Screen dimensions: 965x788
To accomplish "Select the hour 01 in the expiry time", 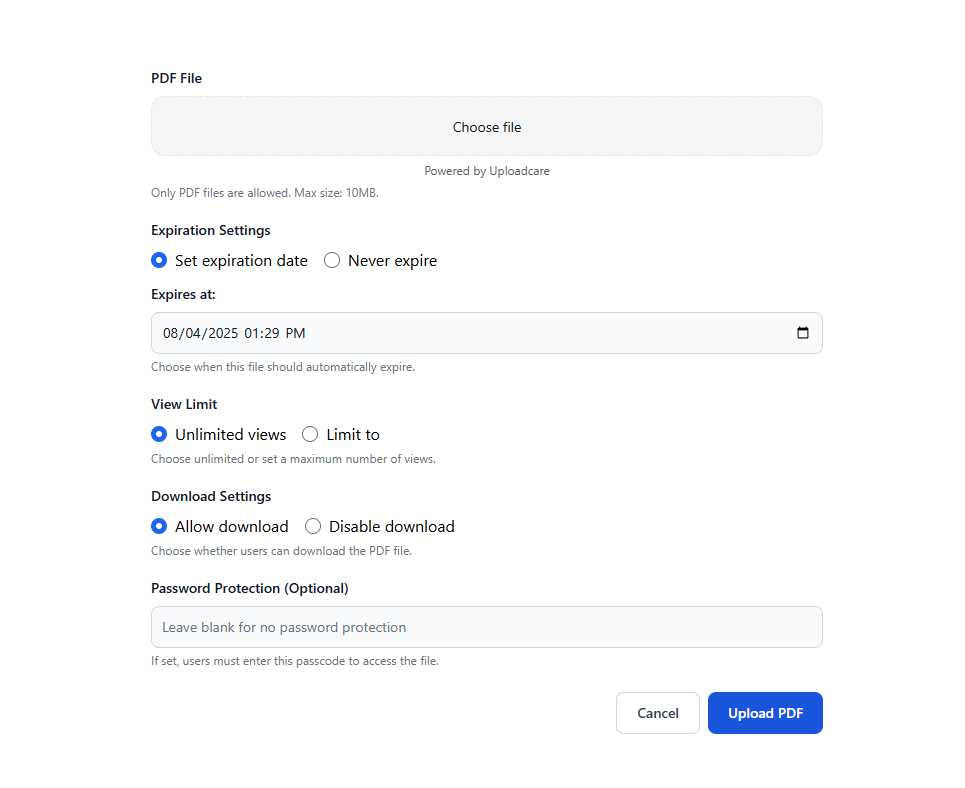I will 252,333.
